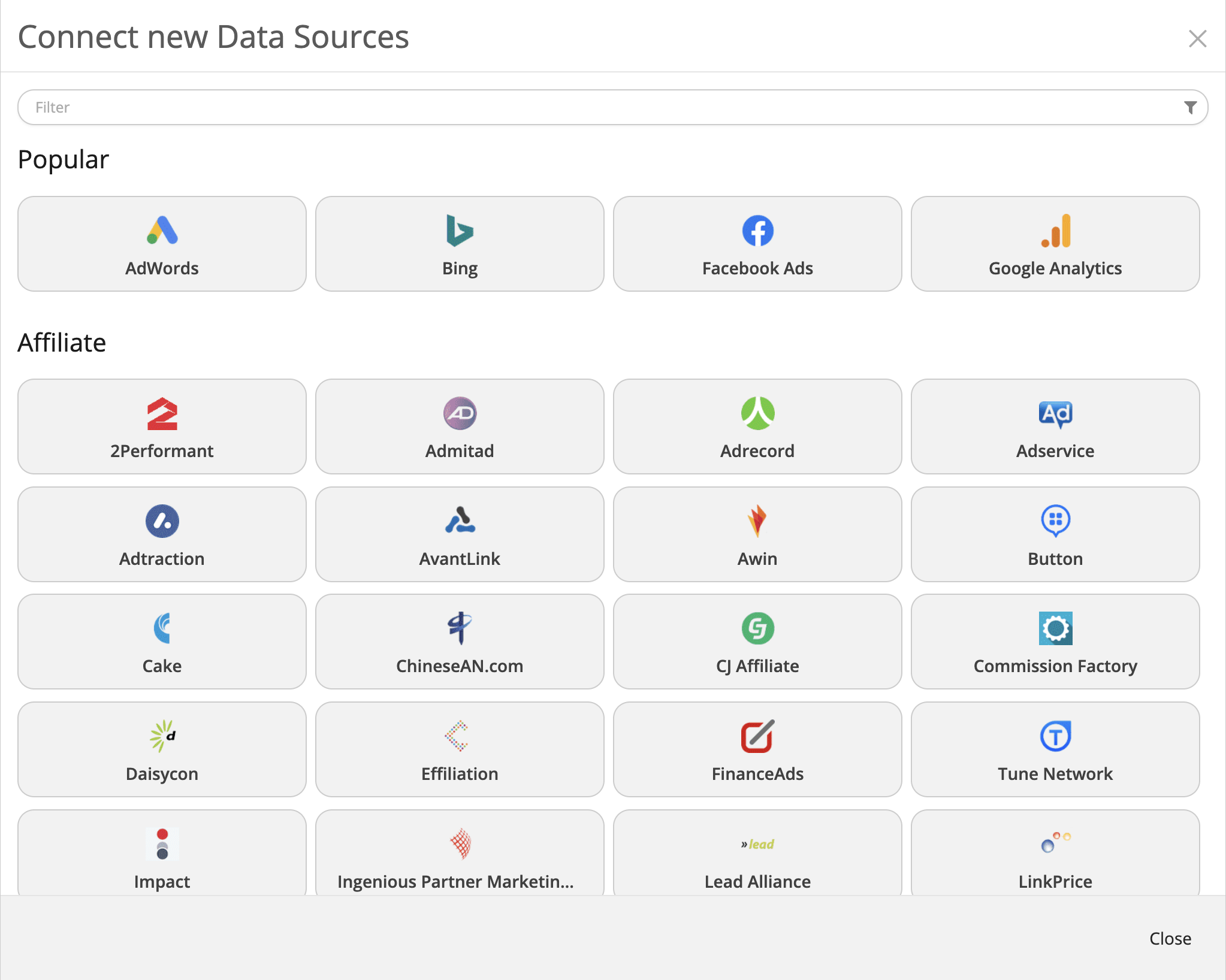Click the Adrecord green icon
This screenshot has height=980, width=1226.
click(757, 413)
